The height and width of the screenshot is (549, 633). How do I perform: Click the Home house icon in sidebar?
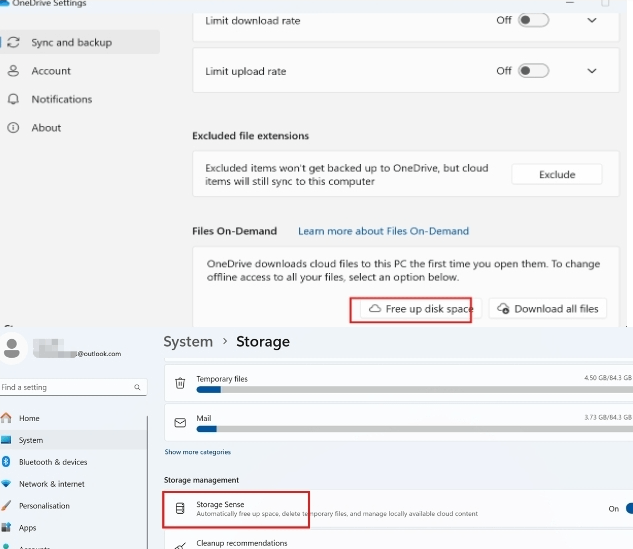pos(6,418)
